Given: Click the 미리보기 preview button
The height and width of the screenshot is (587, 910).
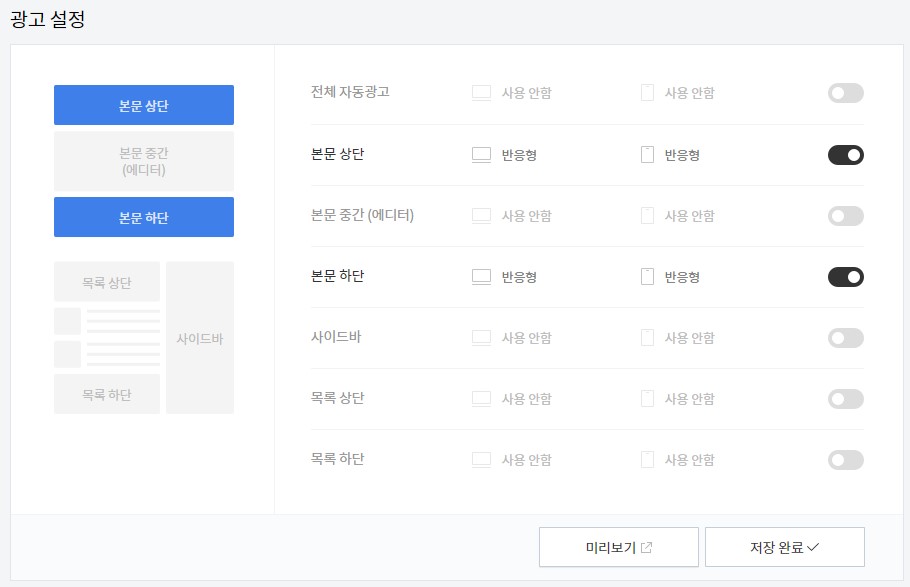Looking at the screenshot, I should point(618,546).
